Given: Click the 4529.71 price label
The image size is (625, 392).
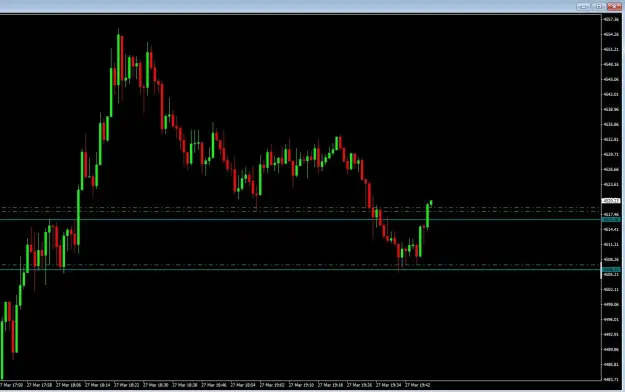Looking at the screenshot, I should (x=611, y=154).
